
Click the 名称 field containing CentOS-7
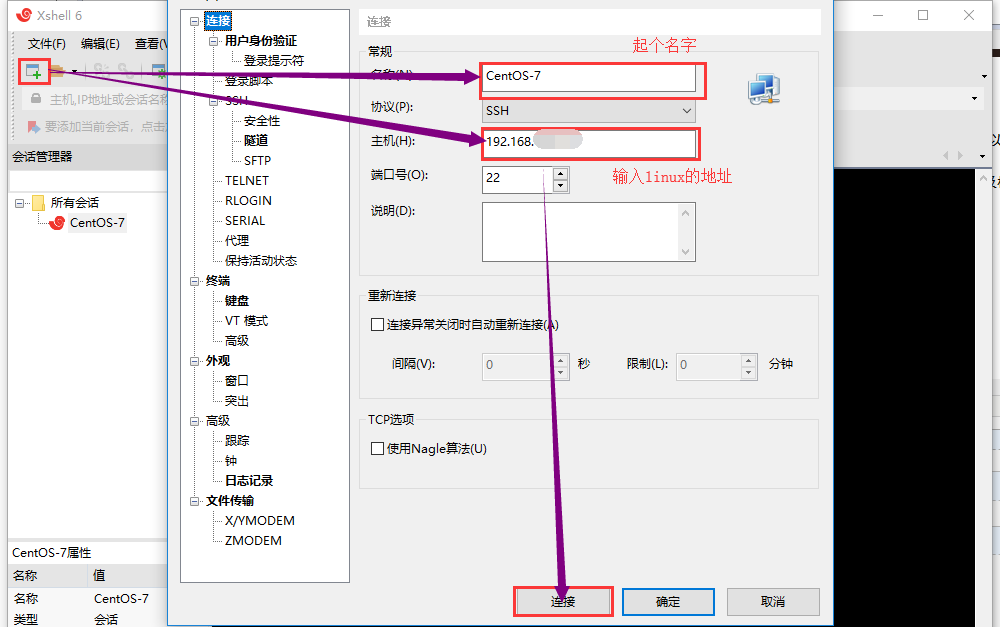pyautogui.click(x=589, y=77)
